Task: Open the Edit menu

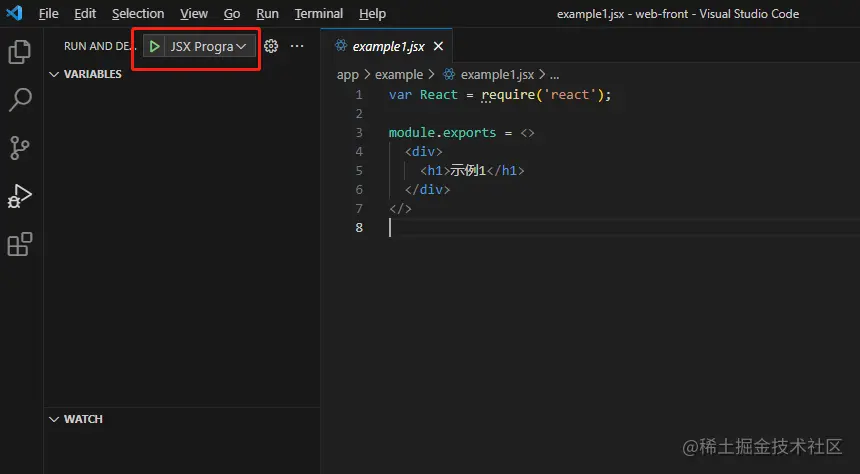Action: click(85, 14)
